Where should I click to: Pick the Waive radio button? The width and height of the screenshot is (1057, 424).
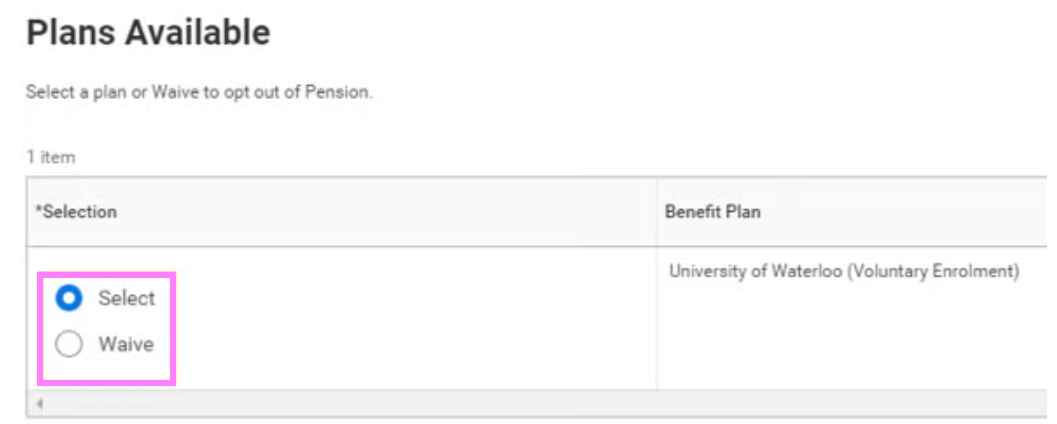69,345
